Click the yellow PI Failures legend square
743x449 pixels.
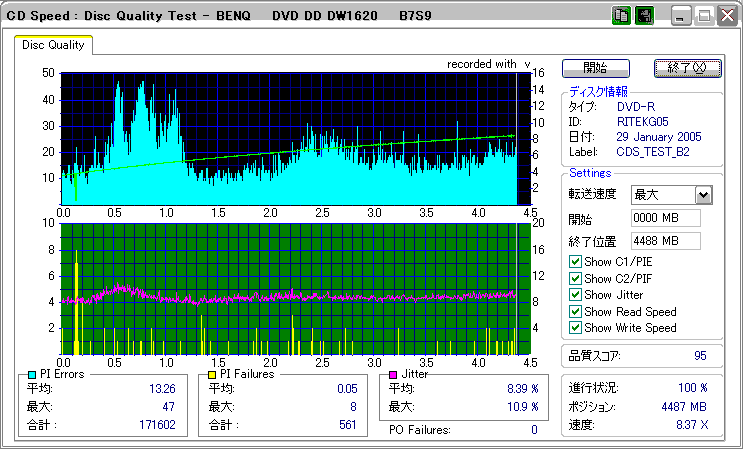coord(212,374)
